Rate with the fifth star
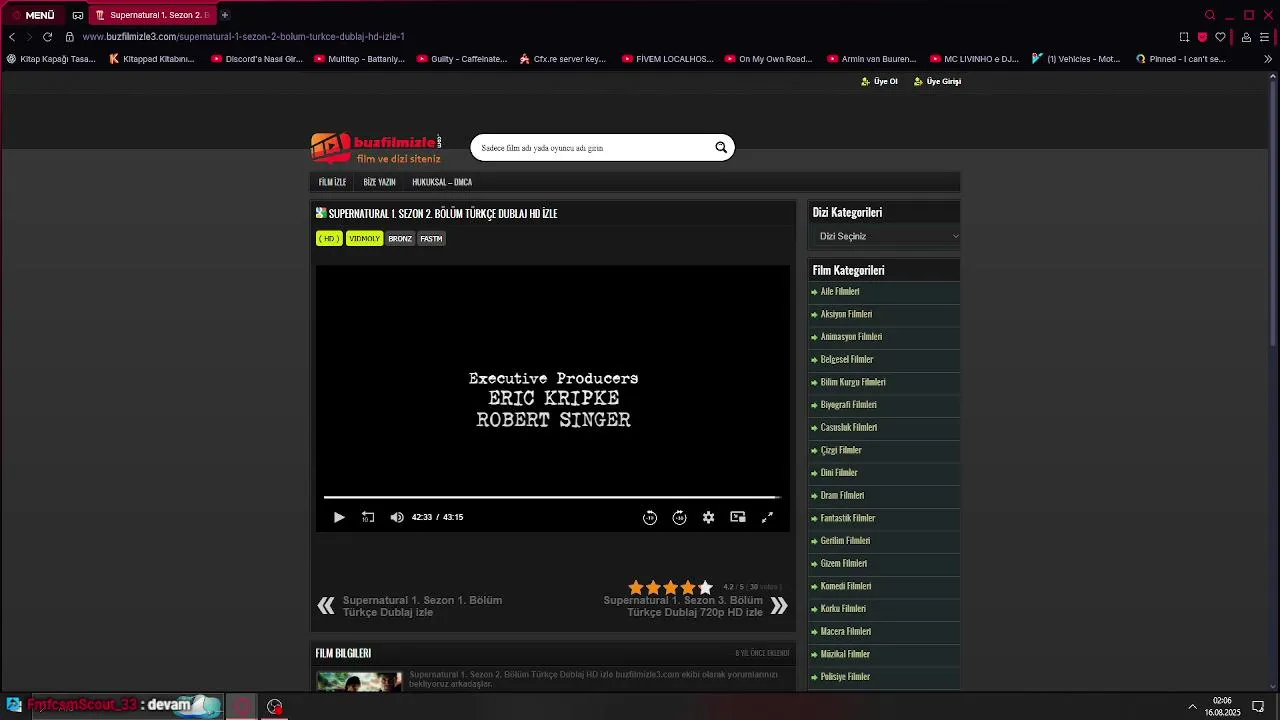 pos(706,587)
